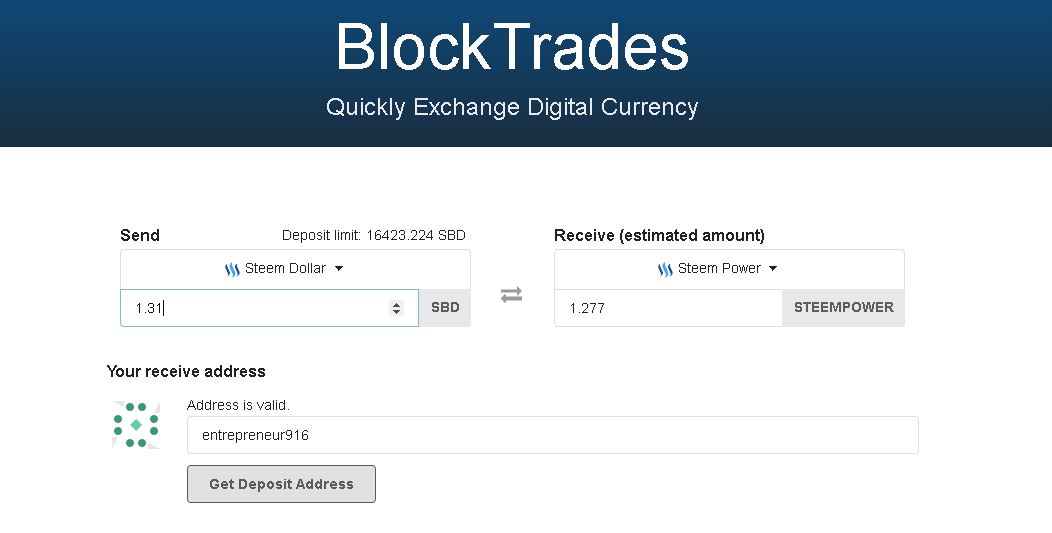Click the swap currencies arrows icon
Screen dimensions: 1052x533
[x=511, y=295]
